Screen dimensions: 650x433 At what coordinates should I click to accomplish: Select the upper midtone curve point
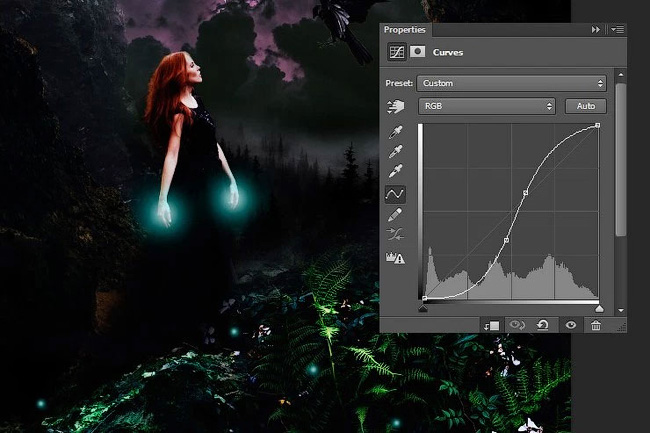point(525,193)
